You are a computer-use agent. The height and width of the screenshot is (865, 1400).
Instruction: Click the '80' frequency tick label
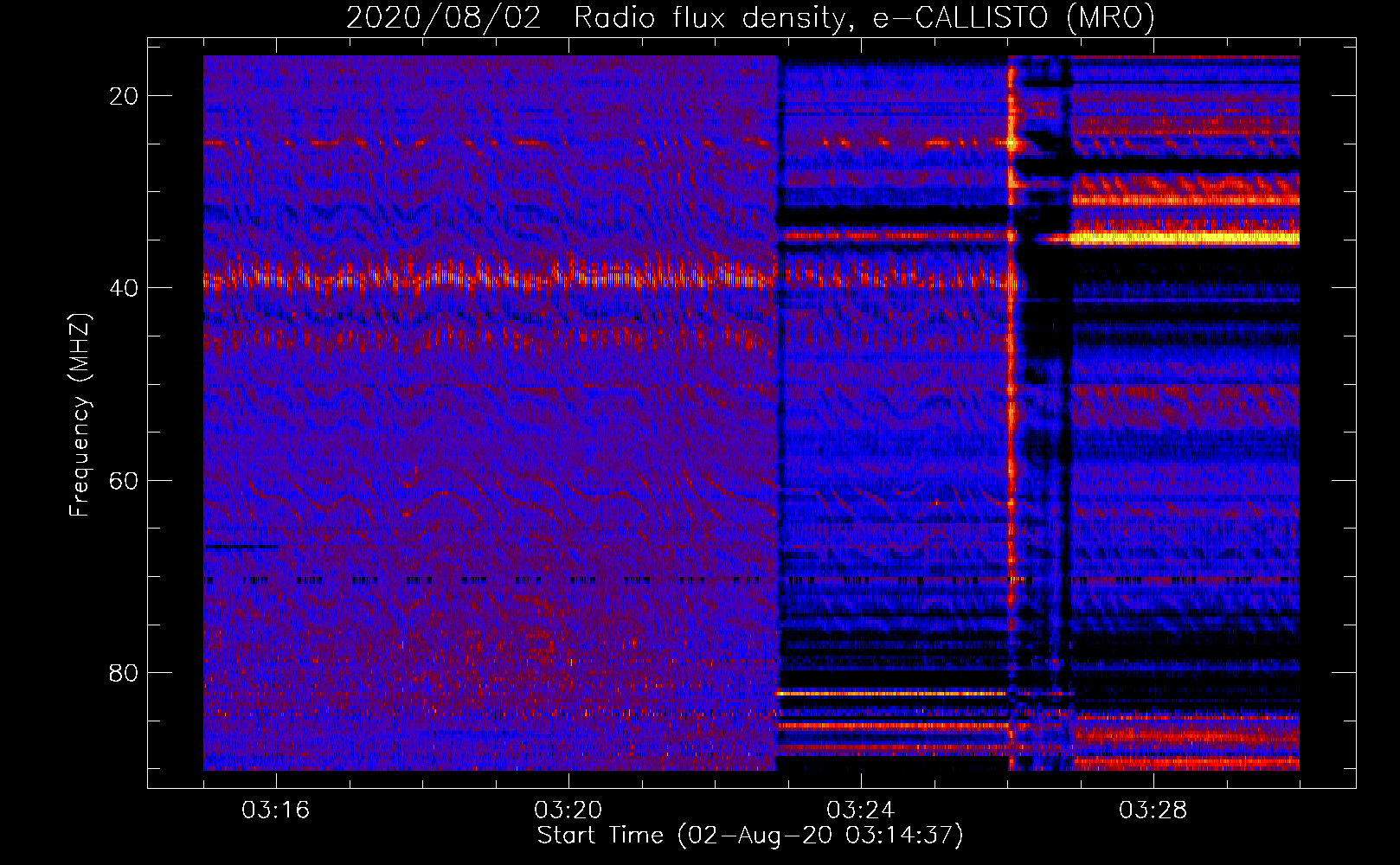pyautogui.click(x=124, y=672)
